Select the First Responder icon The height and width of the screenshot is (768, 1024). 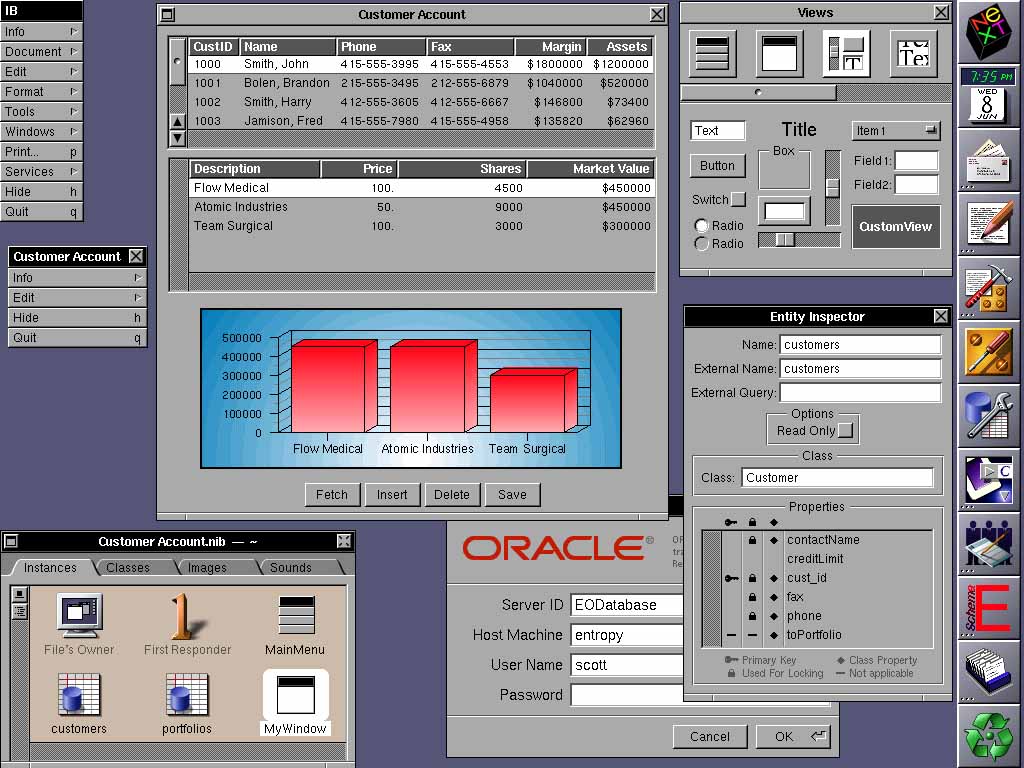[x=181, y=616]
